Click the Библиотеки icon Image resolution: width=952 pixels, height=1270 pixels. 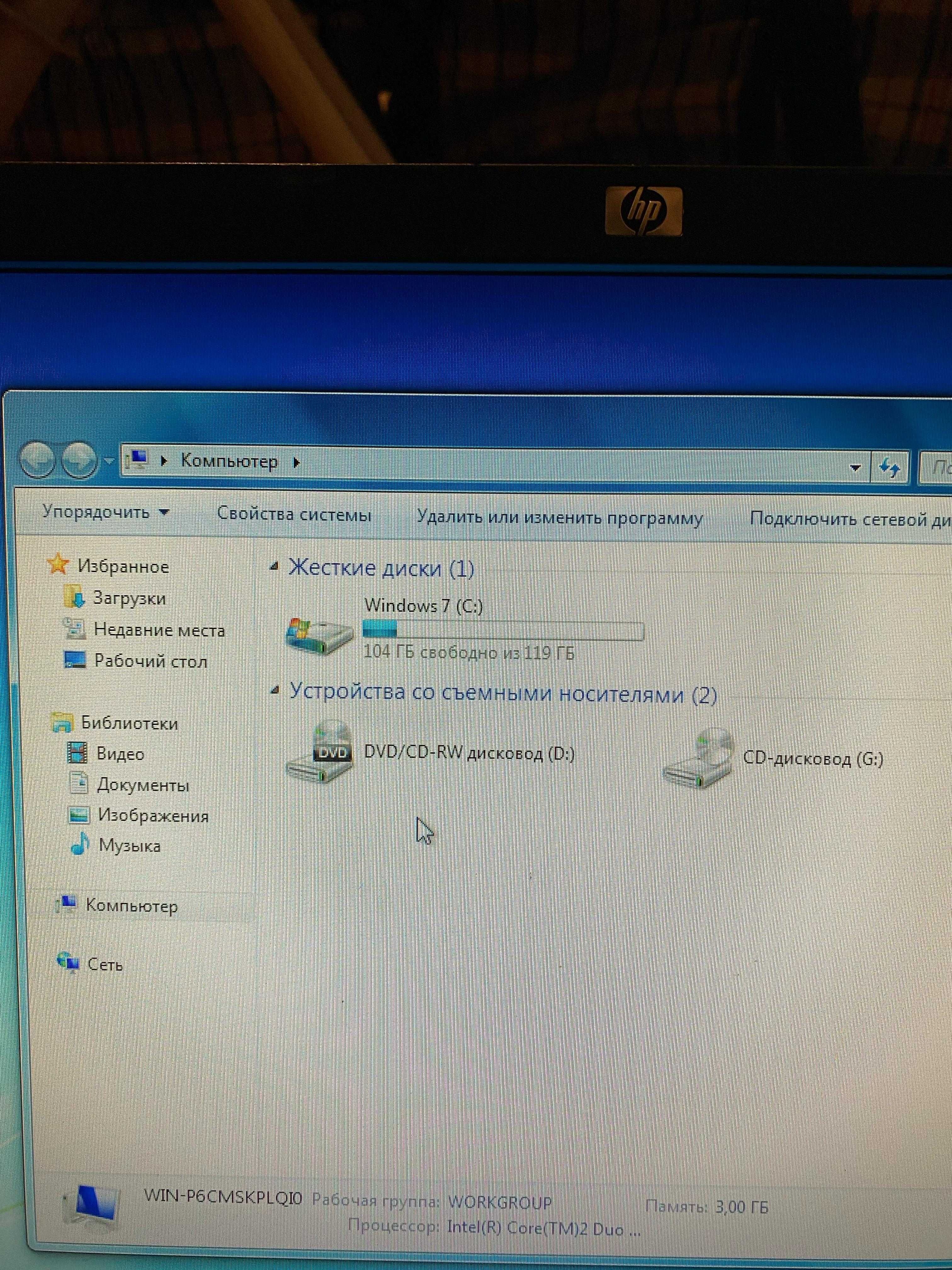(x=62, y=722)
